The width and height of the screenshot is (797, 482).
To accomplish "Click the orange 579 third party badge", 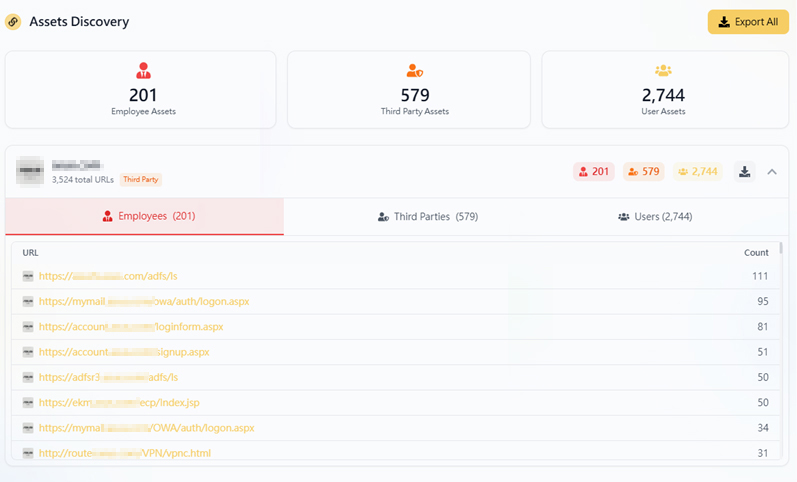I will click(x=644, y=172).
